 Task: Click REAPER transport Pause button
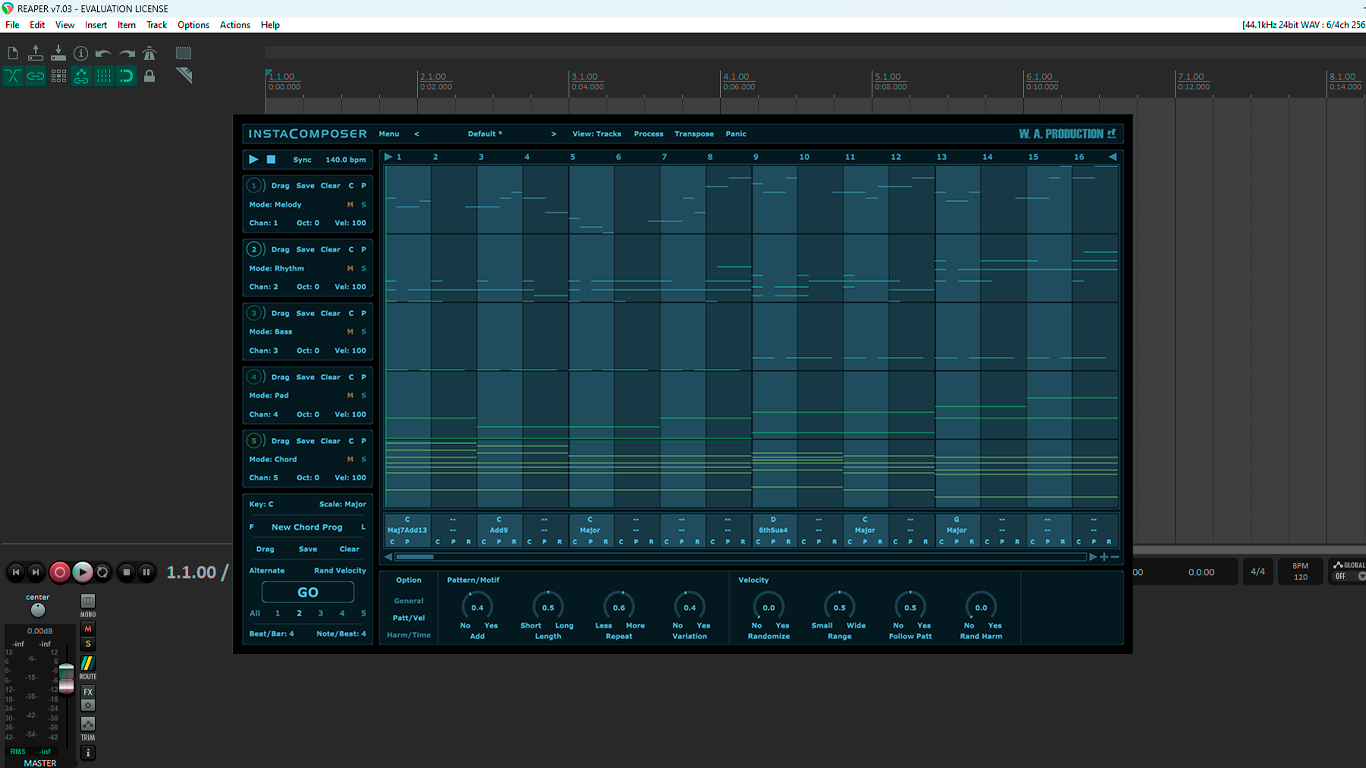tap(146, 572)
